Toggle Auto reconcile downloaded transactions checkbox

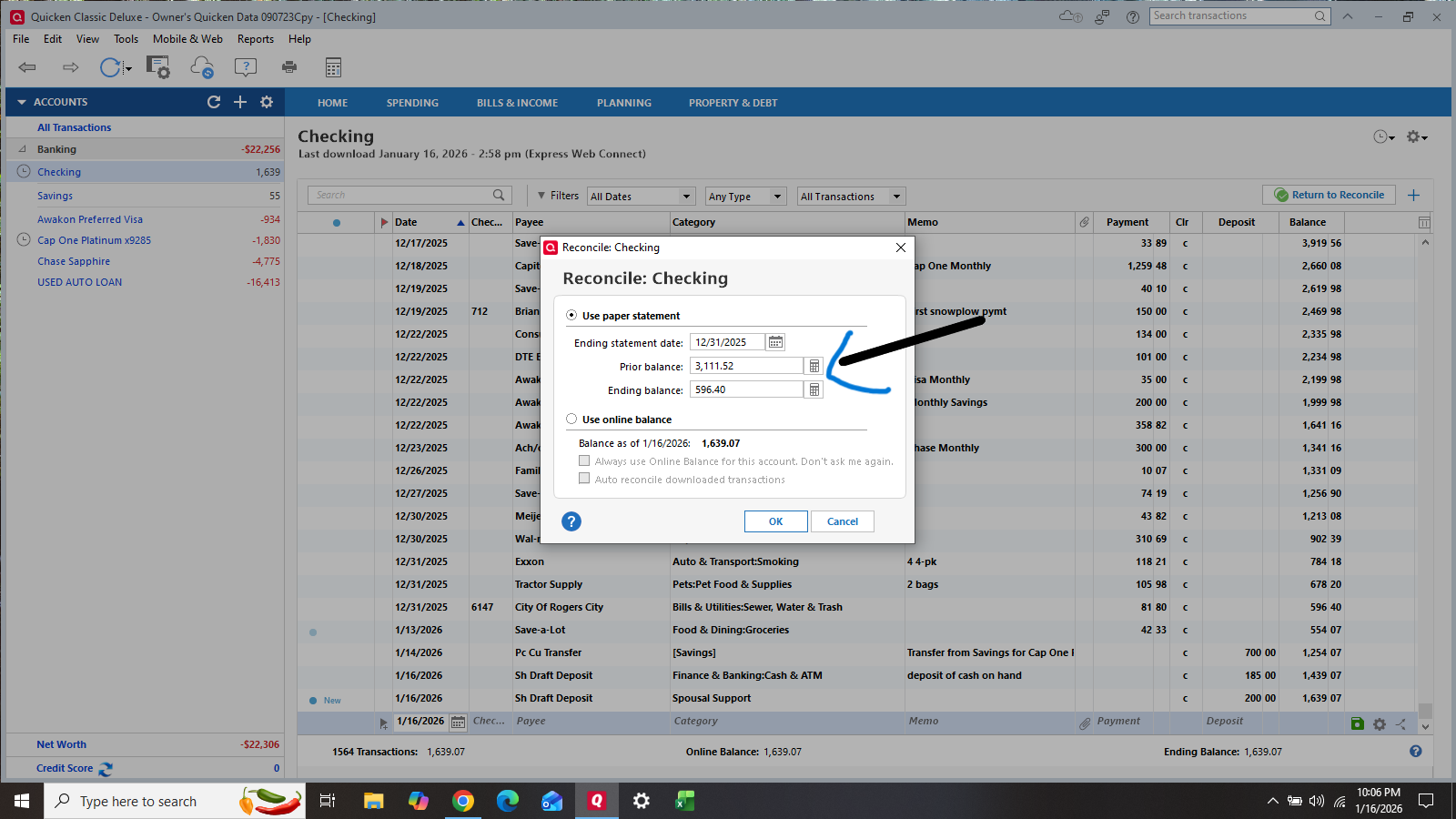click(584, 479)
